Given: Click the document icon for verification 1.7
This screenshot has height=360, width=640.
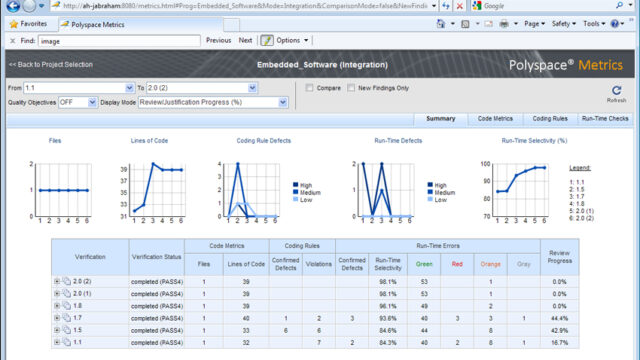Looking at the screenshot, I should tap(67, 318).
